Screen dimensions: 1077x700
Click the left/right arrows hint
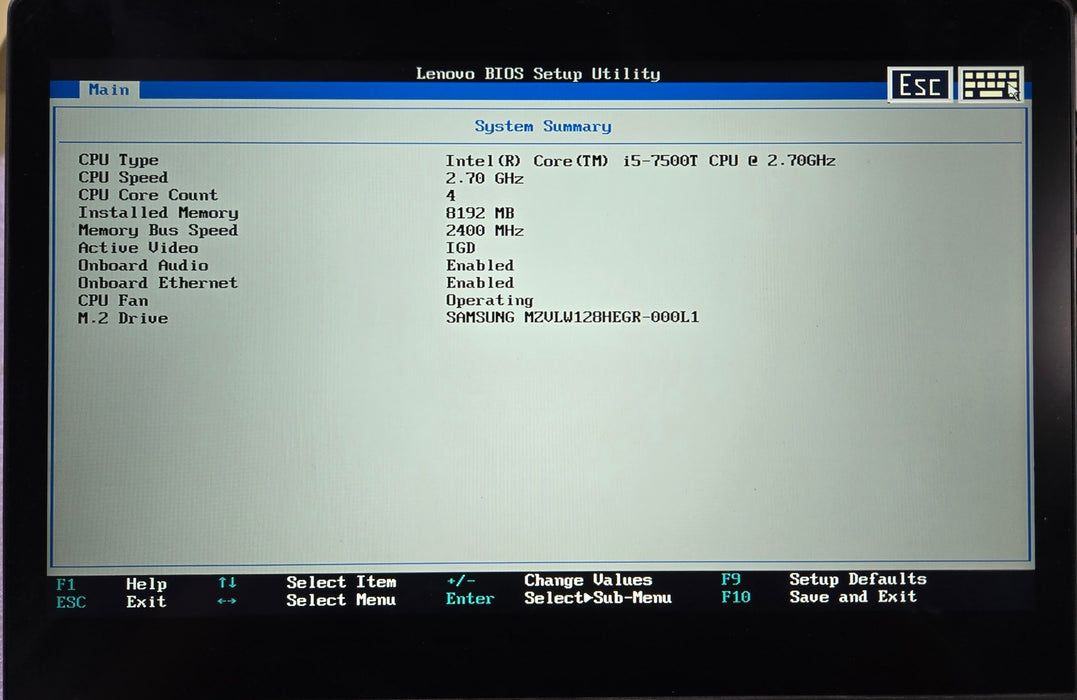tap(227, 601)
